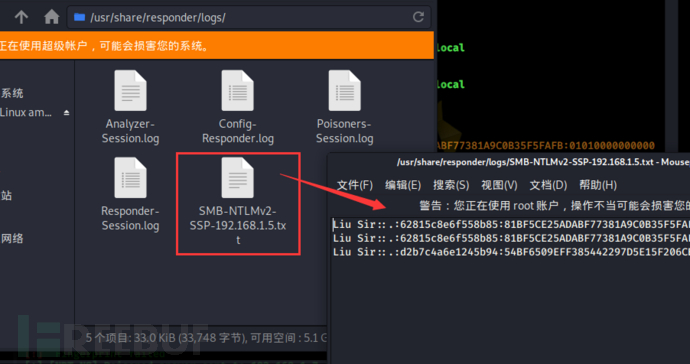
Task: Select 系统 in the sidebar
Action: point(12,93)
